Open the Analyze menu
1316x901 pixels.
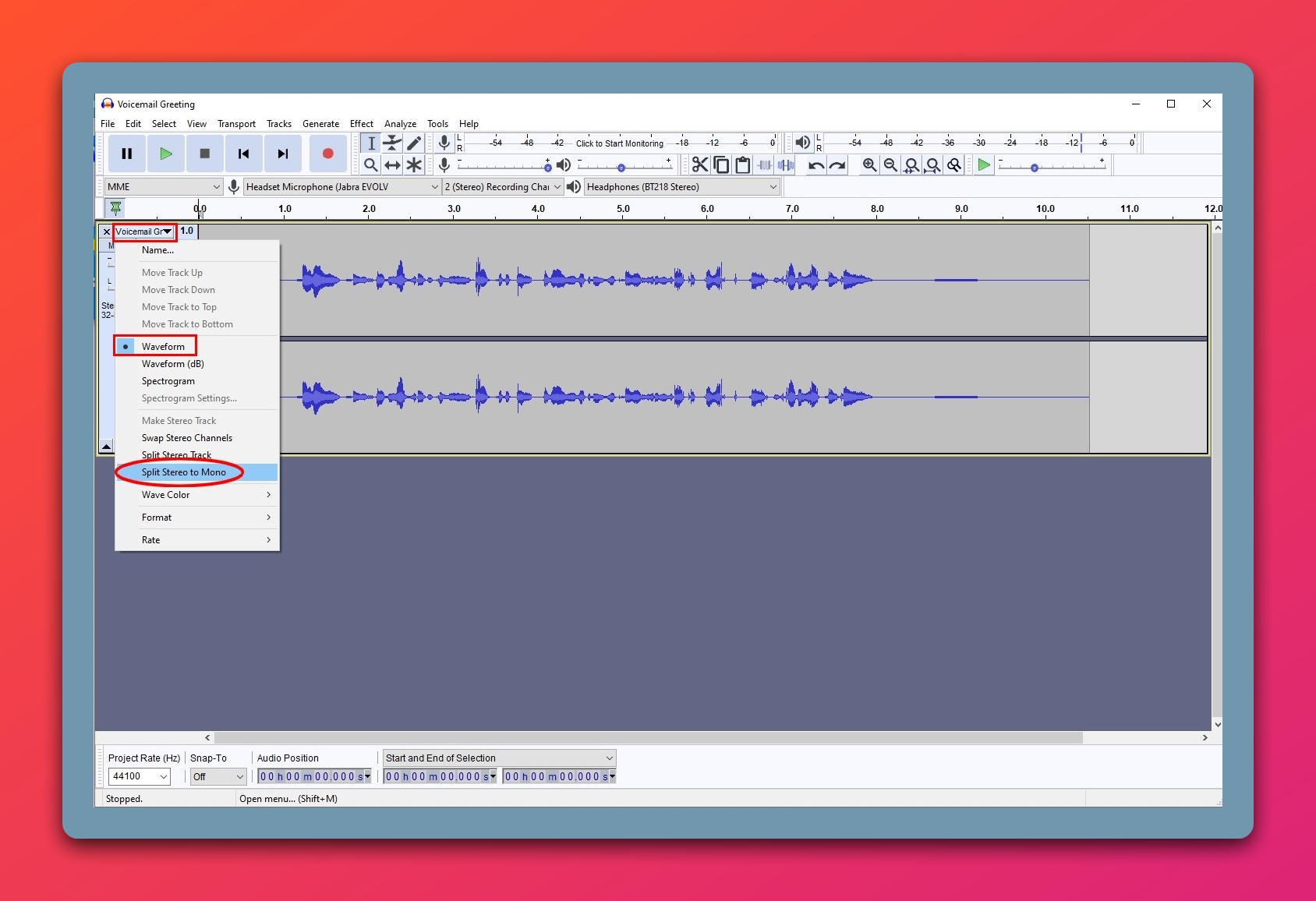tap(400, 124)
